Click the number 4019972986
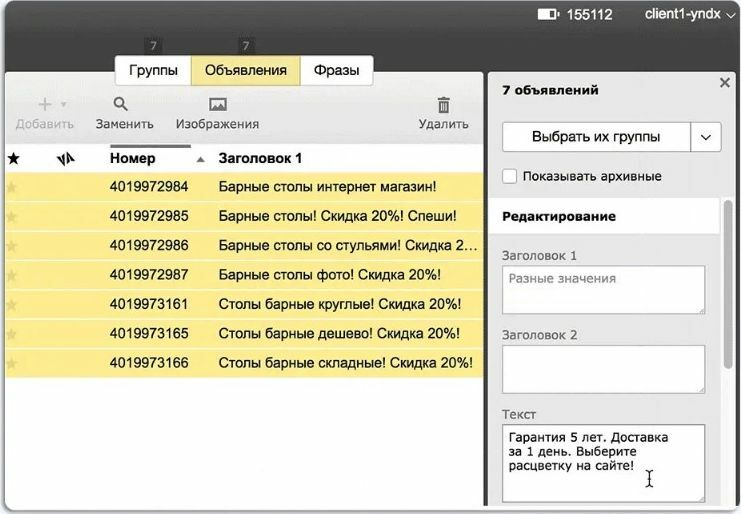Viewport: 741px width, 514px height. click(x=149, y=245)
